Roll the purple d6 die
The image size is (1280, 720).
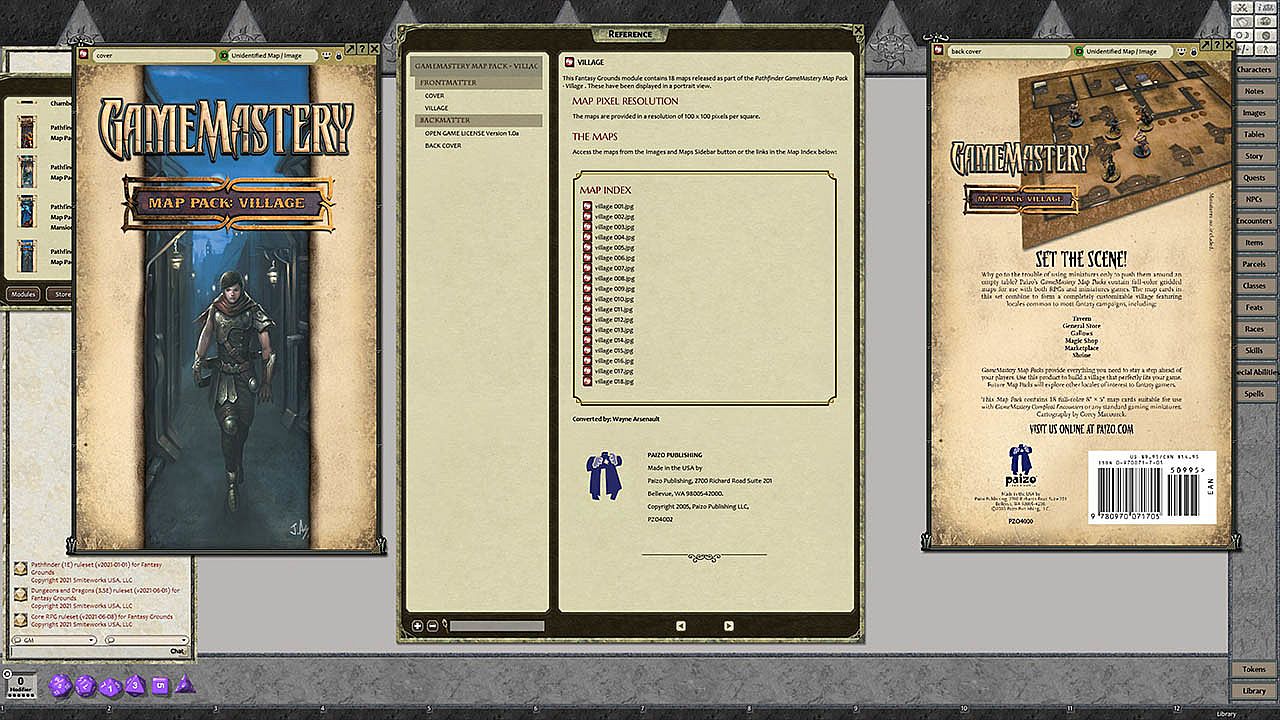point(160,686)
